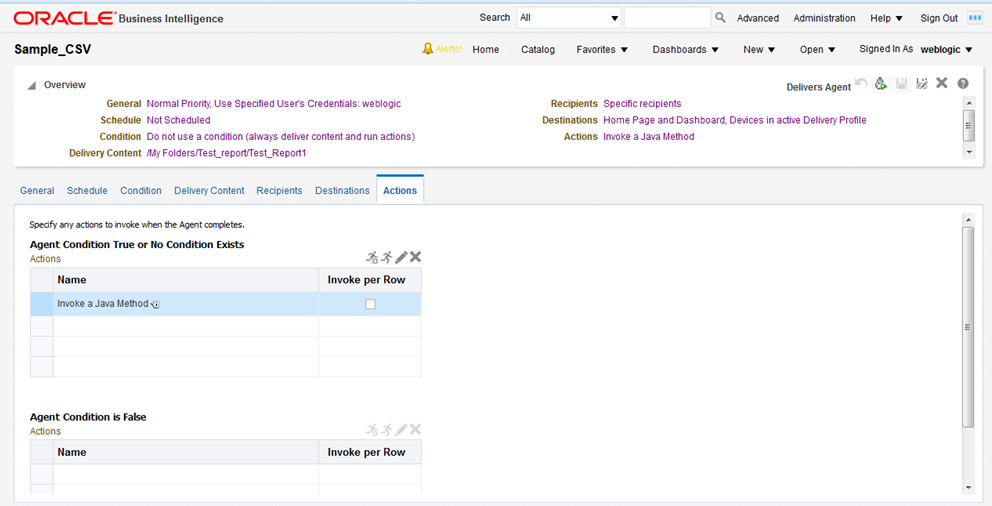Click the Actions pane scrollbar up arrow
This screenshot has width=992, height=506.
click(968, 219)
